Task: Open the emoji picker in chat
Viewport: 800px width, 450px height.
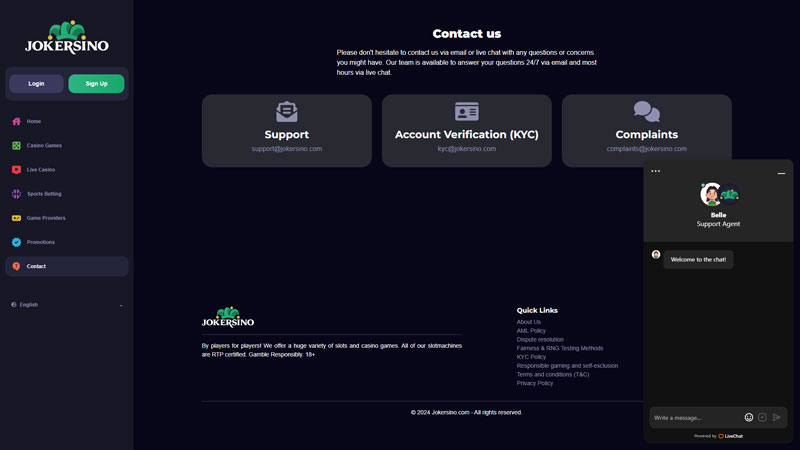Action: pos(748,417)
